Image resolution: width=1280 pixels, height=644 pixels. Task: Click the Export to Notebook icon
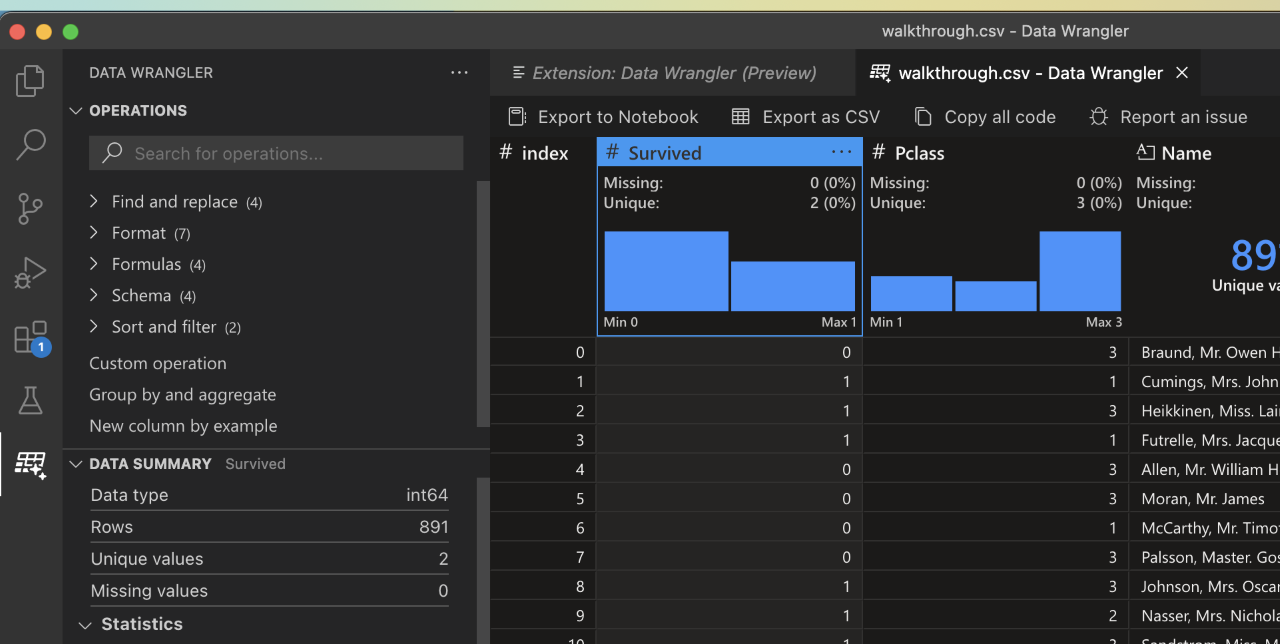[516, 116]
